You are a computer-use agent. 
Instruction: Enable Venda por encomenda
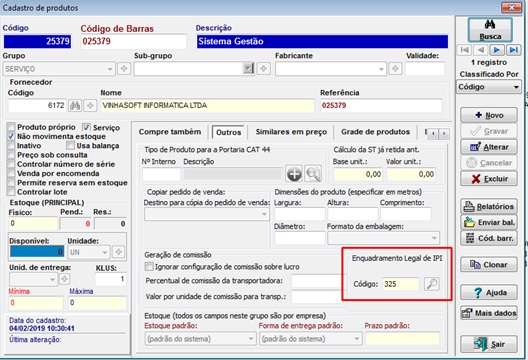click(11, 173)
